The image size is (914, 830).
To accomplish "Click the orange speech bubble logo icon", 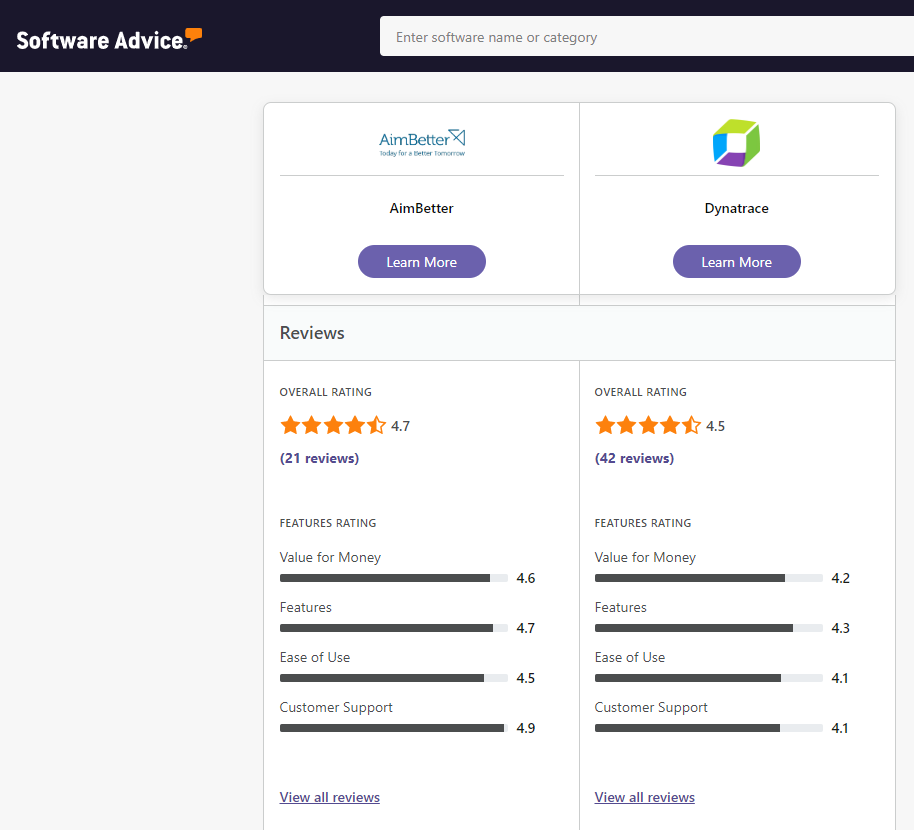I will click(194, 34).
